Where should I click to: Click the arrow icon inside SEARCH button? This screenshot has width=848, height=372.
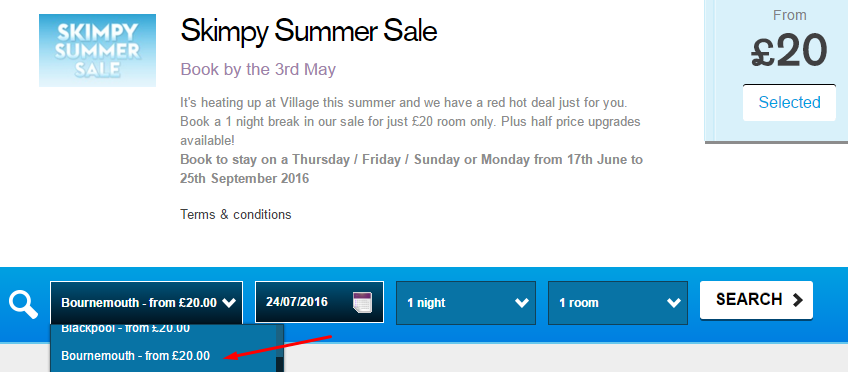797,300
